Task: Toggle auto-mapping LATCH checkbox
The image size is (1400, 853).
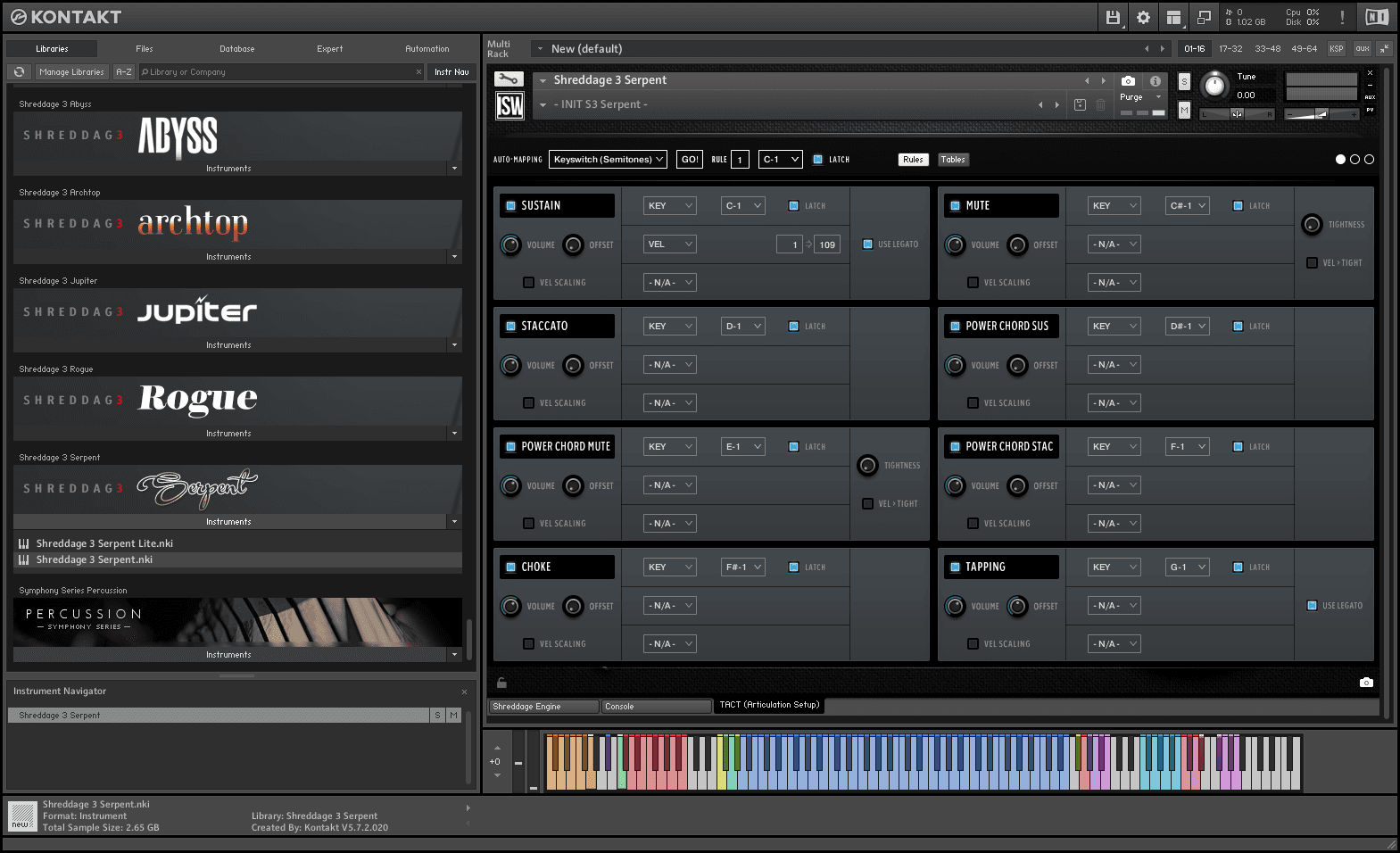Action: [817, 160]
